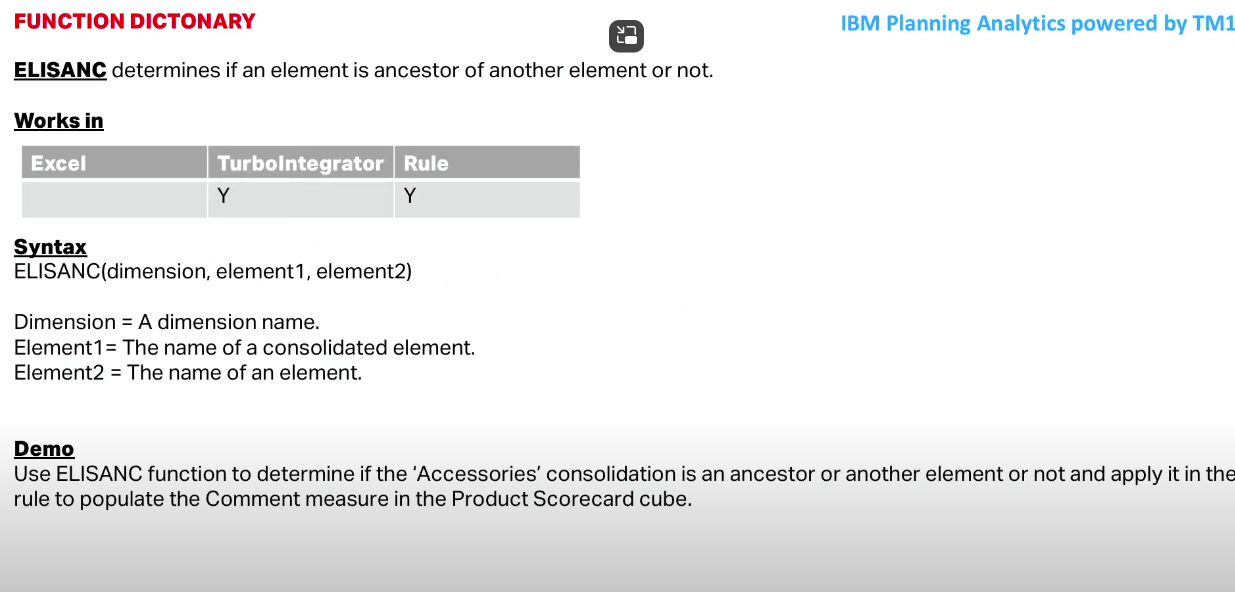
Task: Click the Element2 definition line
Action: [x=188, y=373]
